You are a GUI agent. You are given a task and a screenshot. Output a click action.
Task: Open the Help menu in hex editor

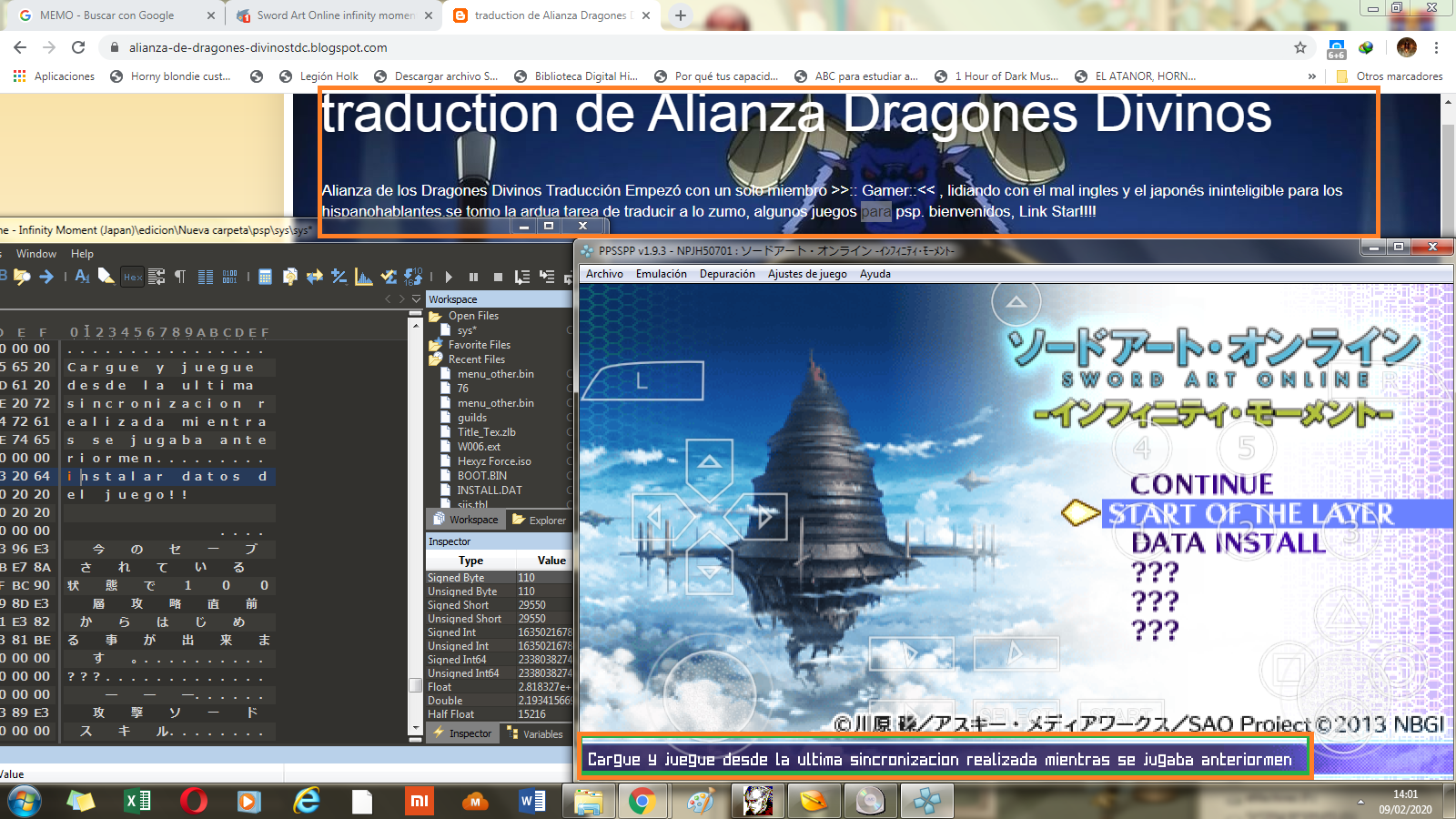[x=82, y=254]
